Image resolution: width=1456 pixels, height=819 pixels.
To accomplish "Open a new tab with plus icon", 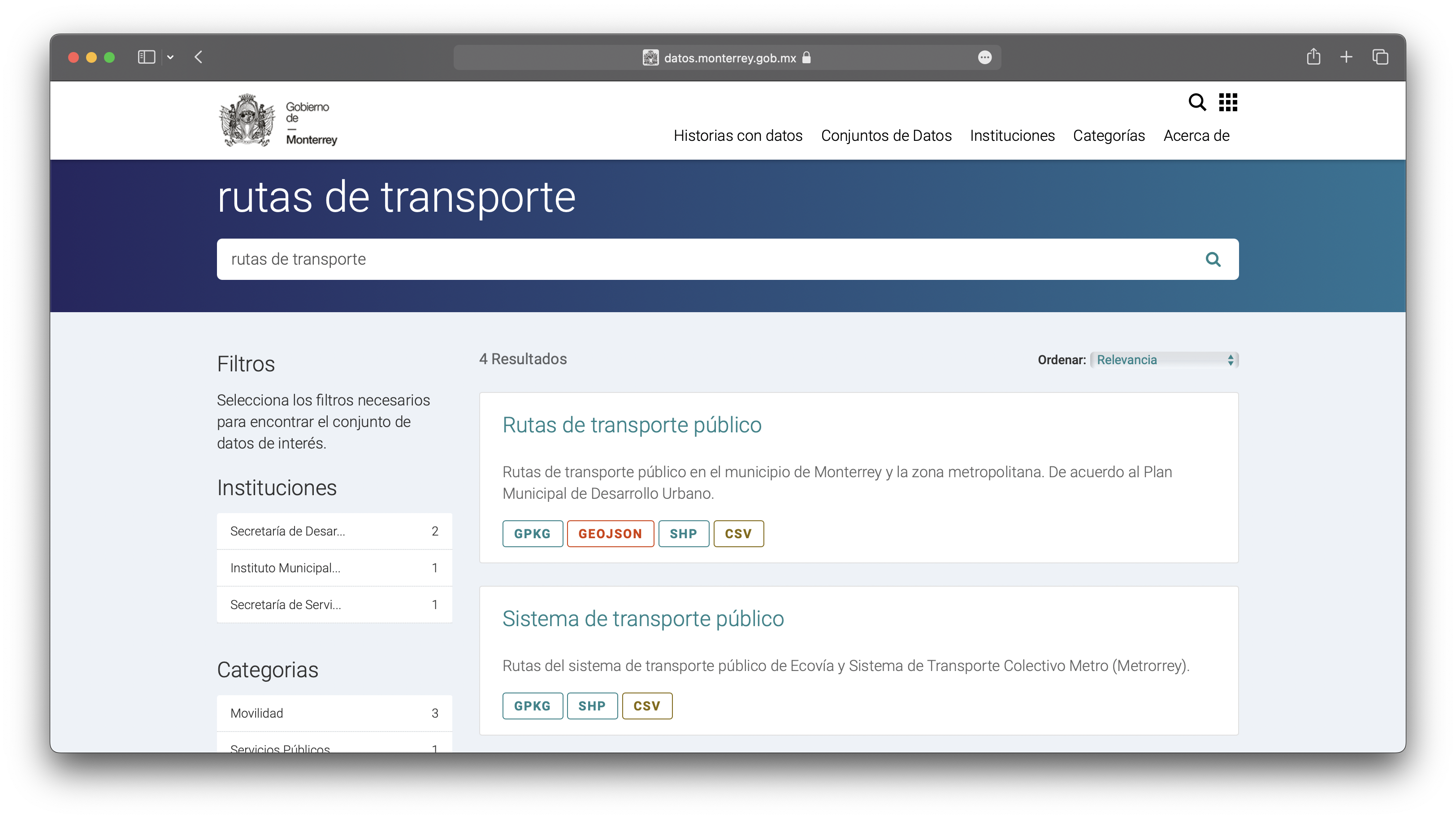I will tap(1346, 57).
